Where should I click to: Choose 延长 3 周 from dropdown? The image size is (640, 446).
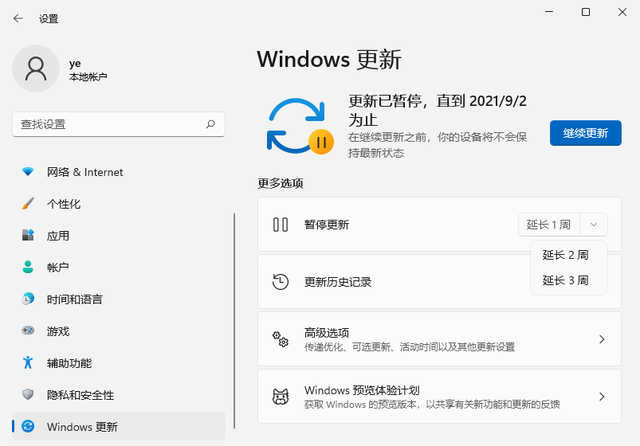(x=569, y=280)
